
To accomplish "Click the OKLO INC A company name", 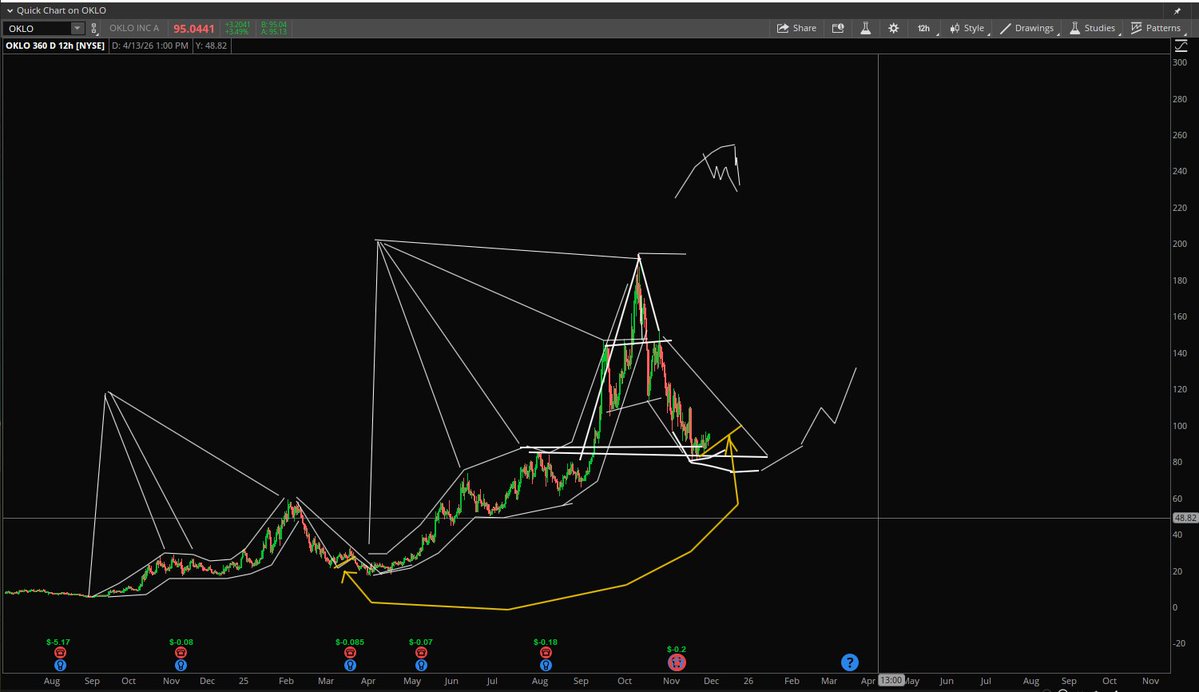I will (134, 28).
